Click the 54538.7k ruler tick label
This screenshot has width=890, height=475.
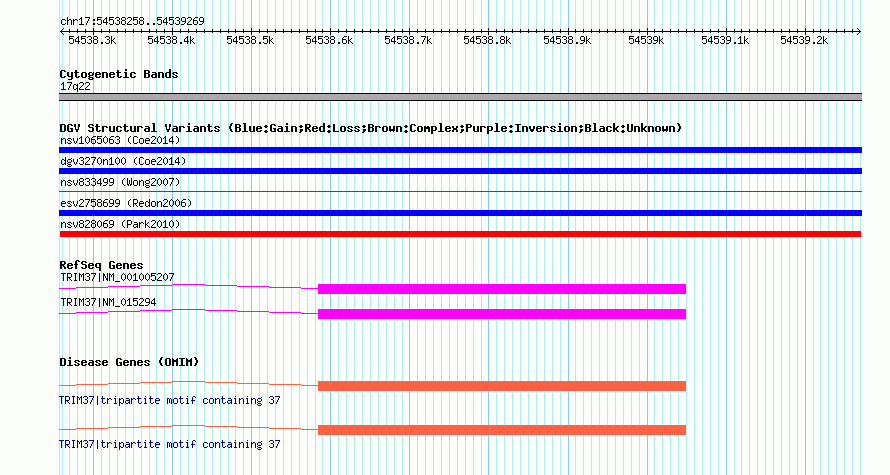pyautogui.click(x=408, y=40)
